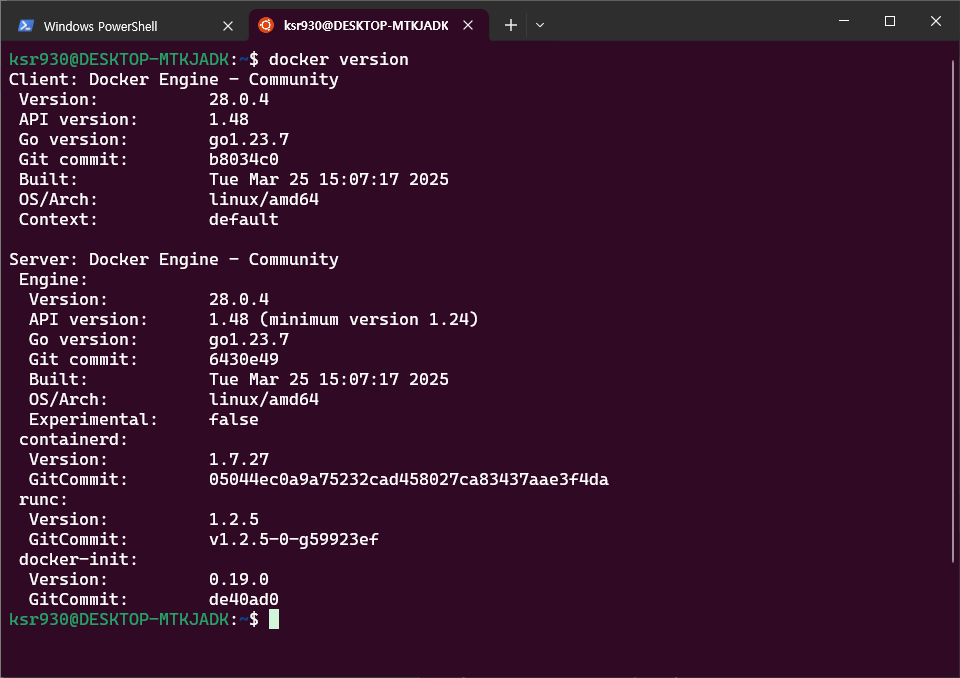Click the terminal vertical scrollbar
Viewport: 960px width, 678px height.
coord(953,311)
